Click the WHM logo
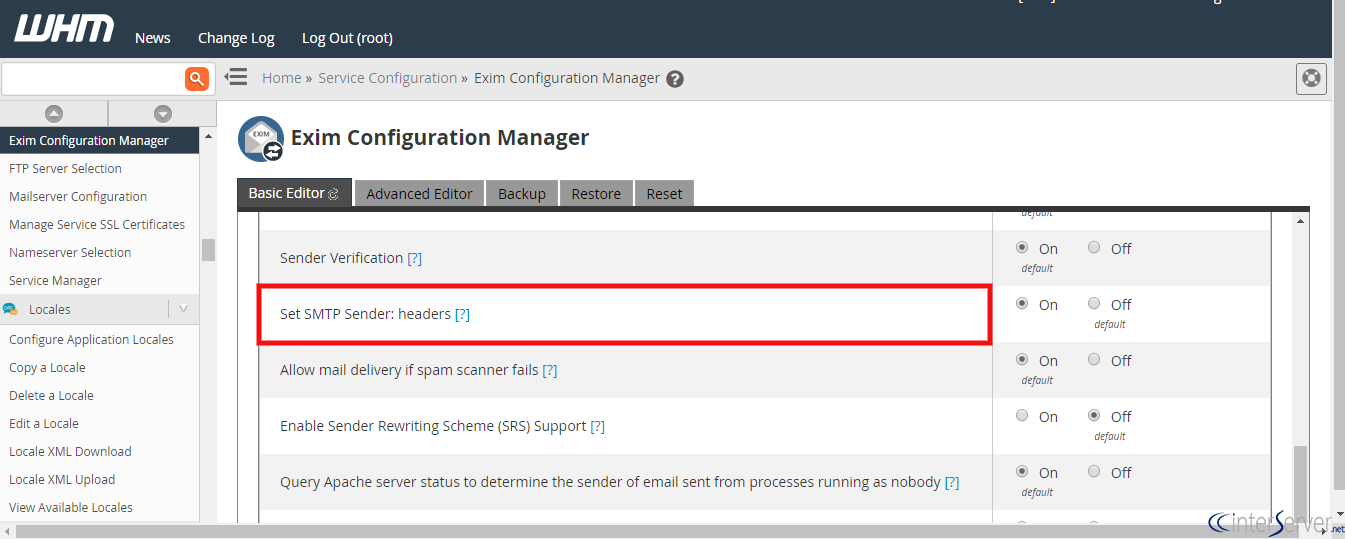This screenshot has width=1345, height=539. coord(64,29)
